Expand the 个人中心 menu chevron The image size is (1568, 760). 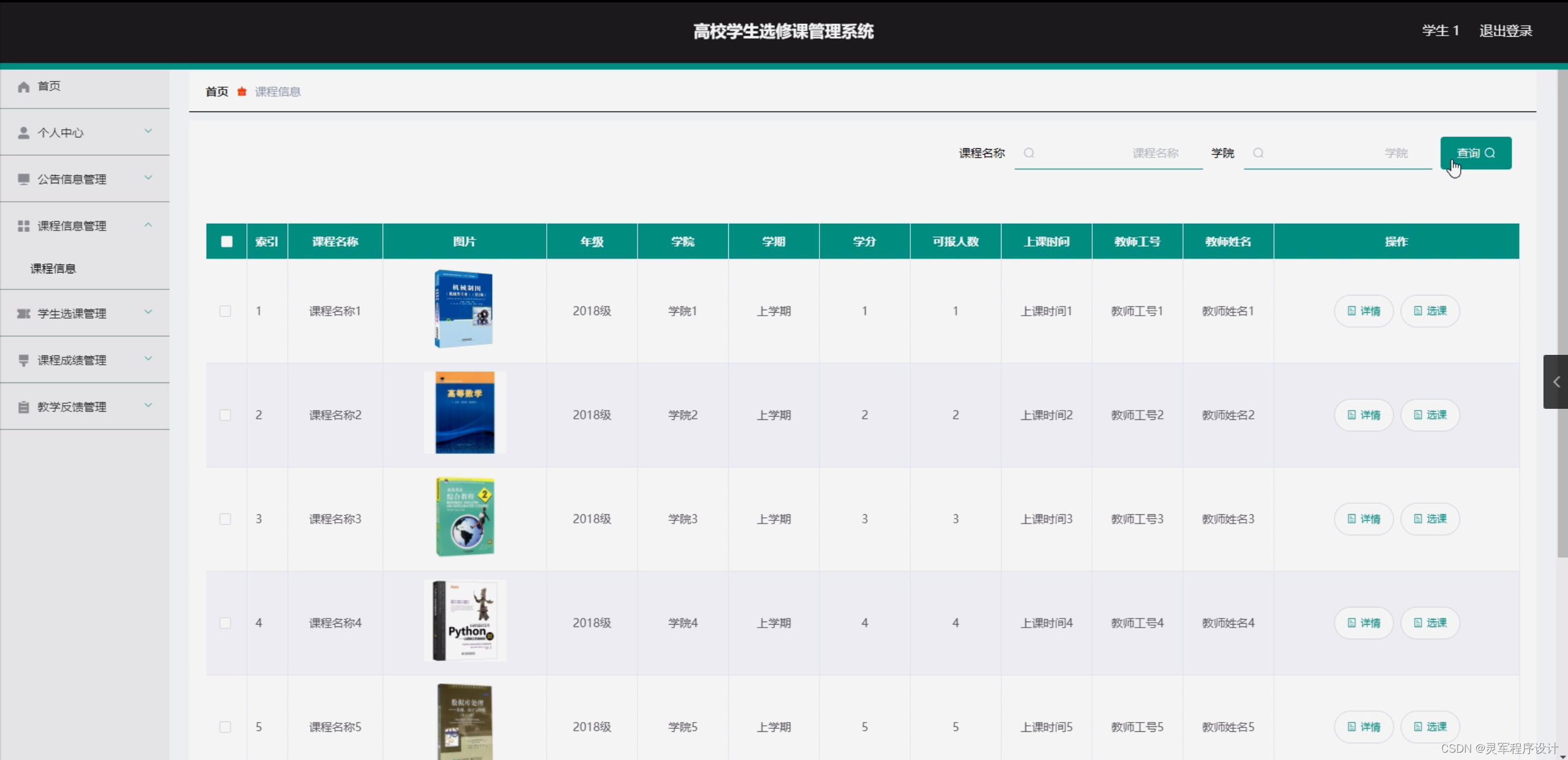click(148, 131)
